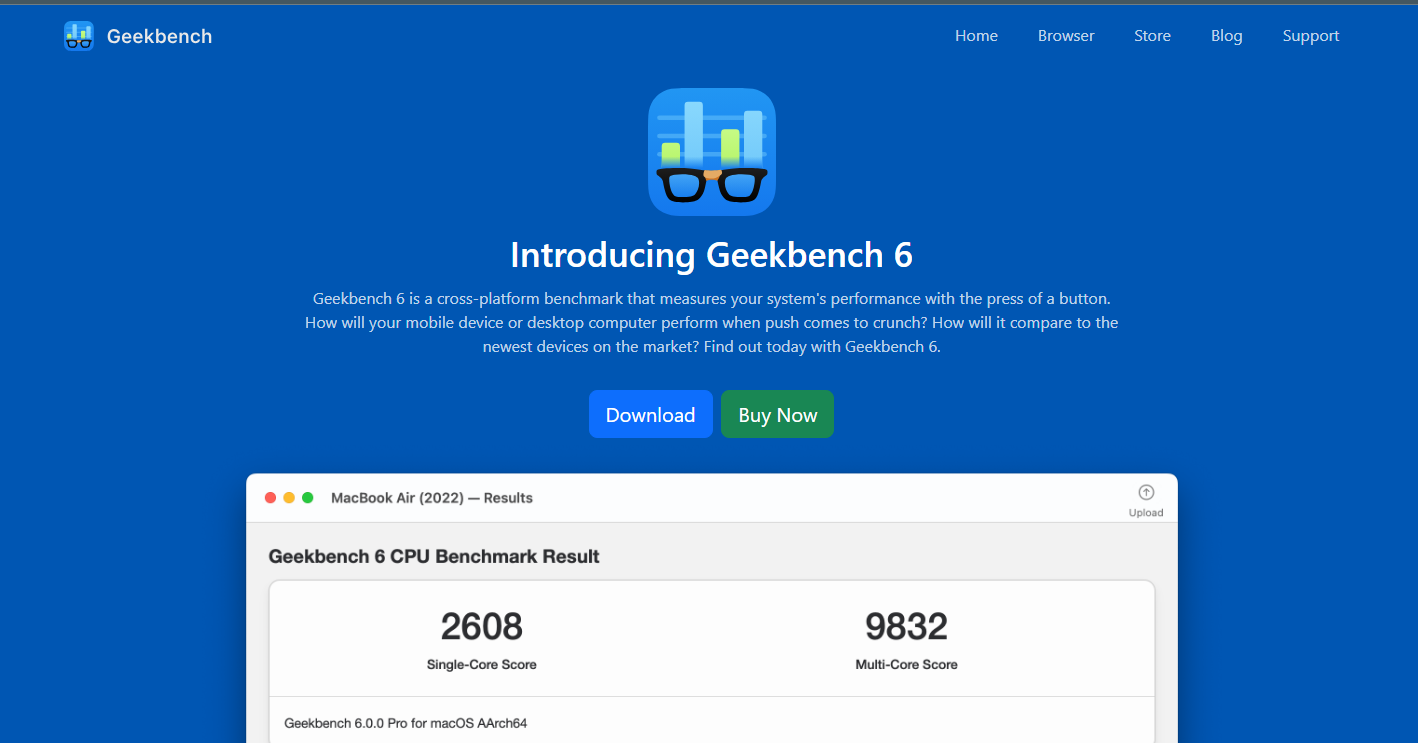Click the Geekbench 6 CPU Benchmark Result heading
Image resolution: width=1418 pixels, height=743 pixels.
(434, 556)
